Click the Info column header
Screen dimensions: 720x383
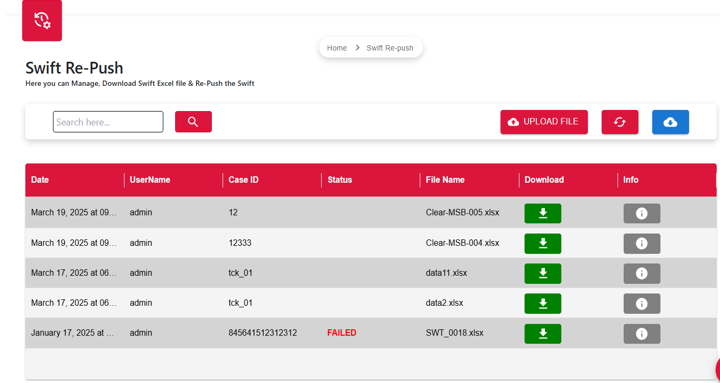(630, 180)
